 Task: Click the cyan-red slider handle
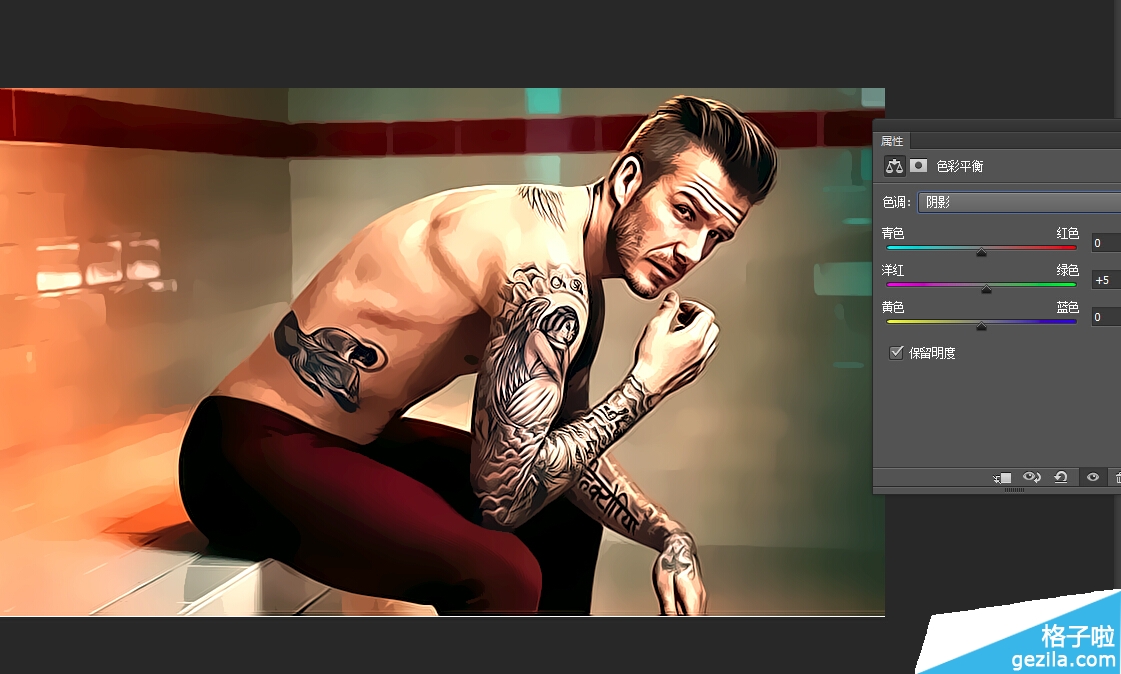coord(981,253)
